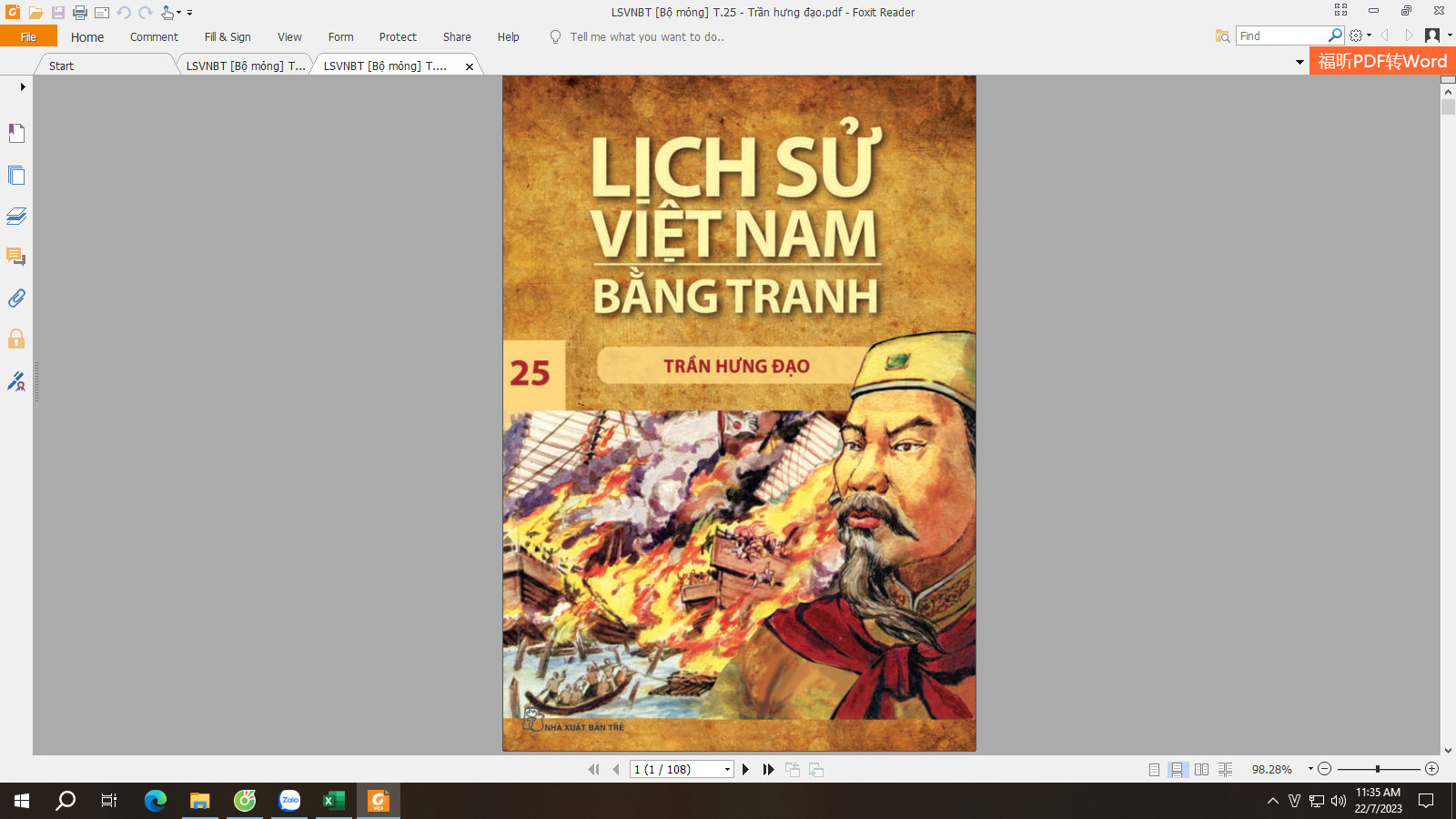Screen dimensions: 1456x819
Task: Click the vertical scrollbar up arrow
Action: point(1448,92)
